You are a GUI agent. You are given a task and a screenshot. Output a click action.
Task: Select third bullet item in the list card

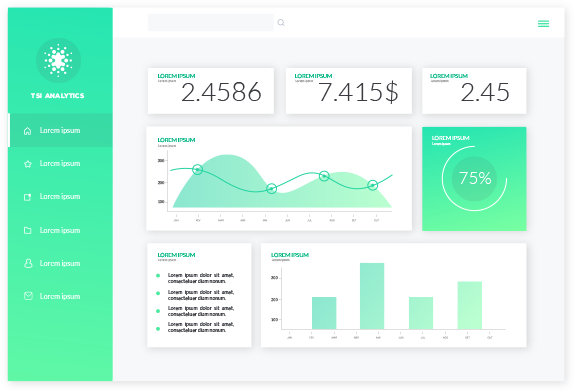[201, 311]
